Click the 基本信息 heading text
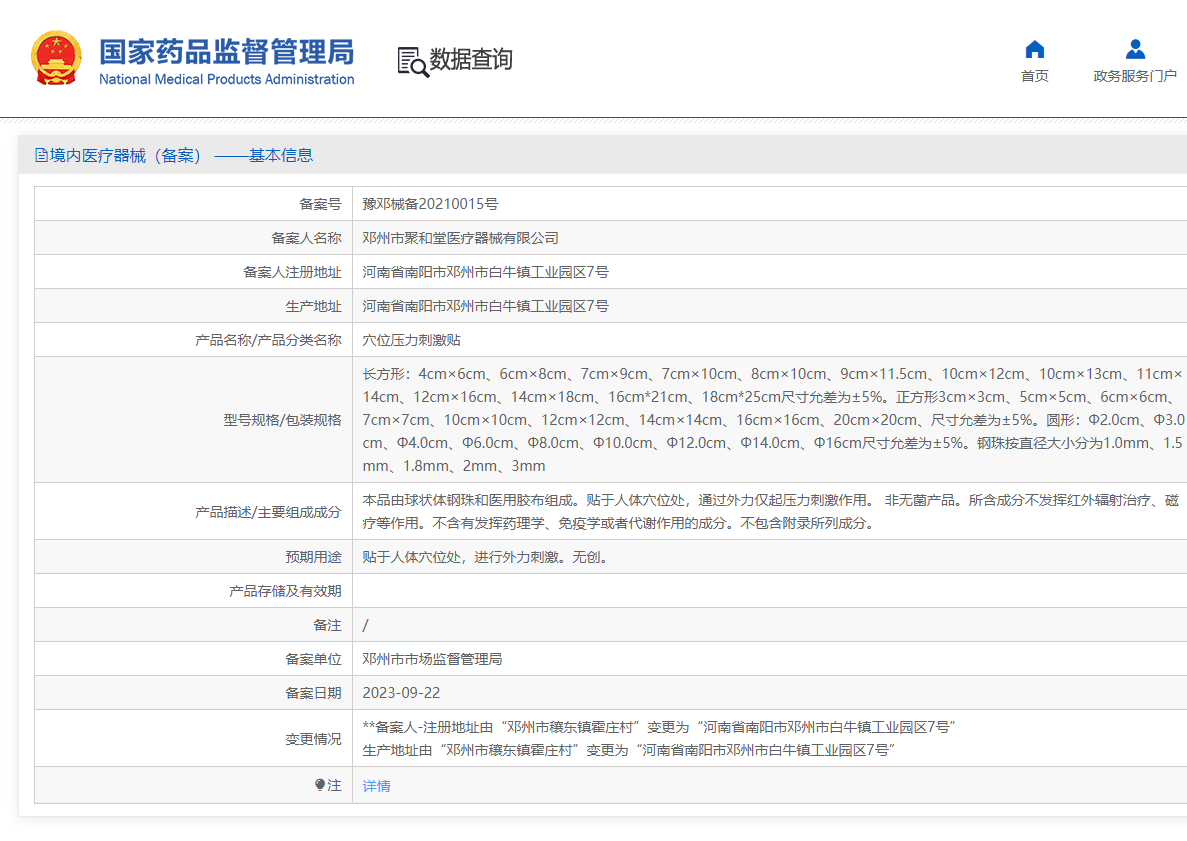1187x841 pixels. (x=281, y=155)
